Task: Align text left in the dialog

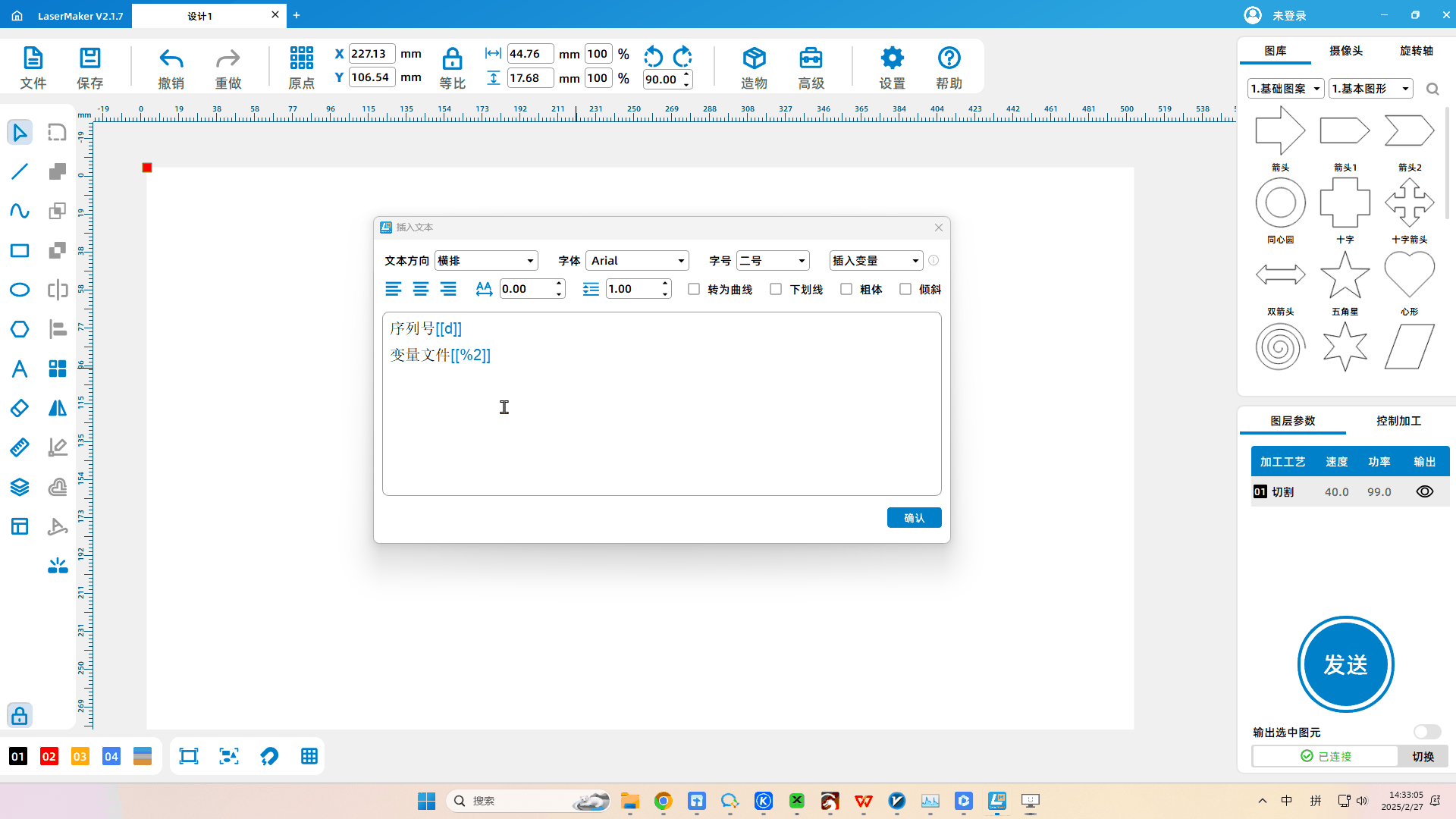Action: (393, 289)
